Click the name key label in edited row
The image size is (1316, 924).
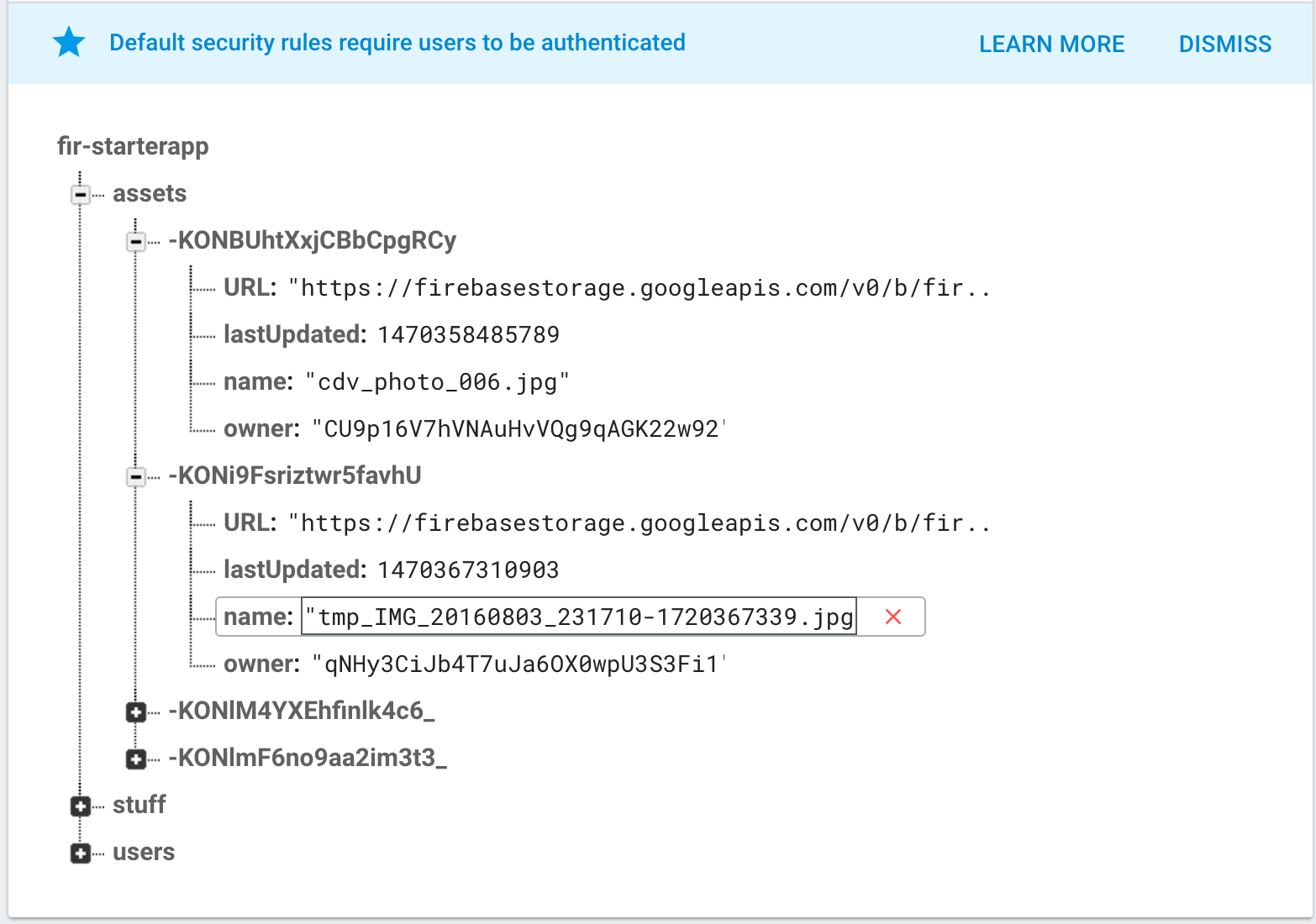point(258,617)
